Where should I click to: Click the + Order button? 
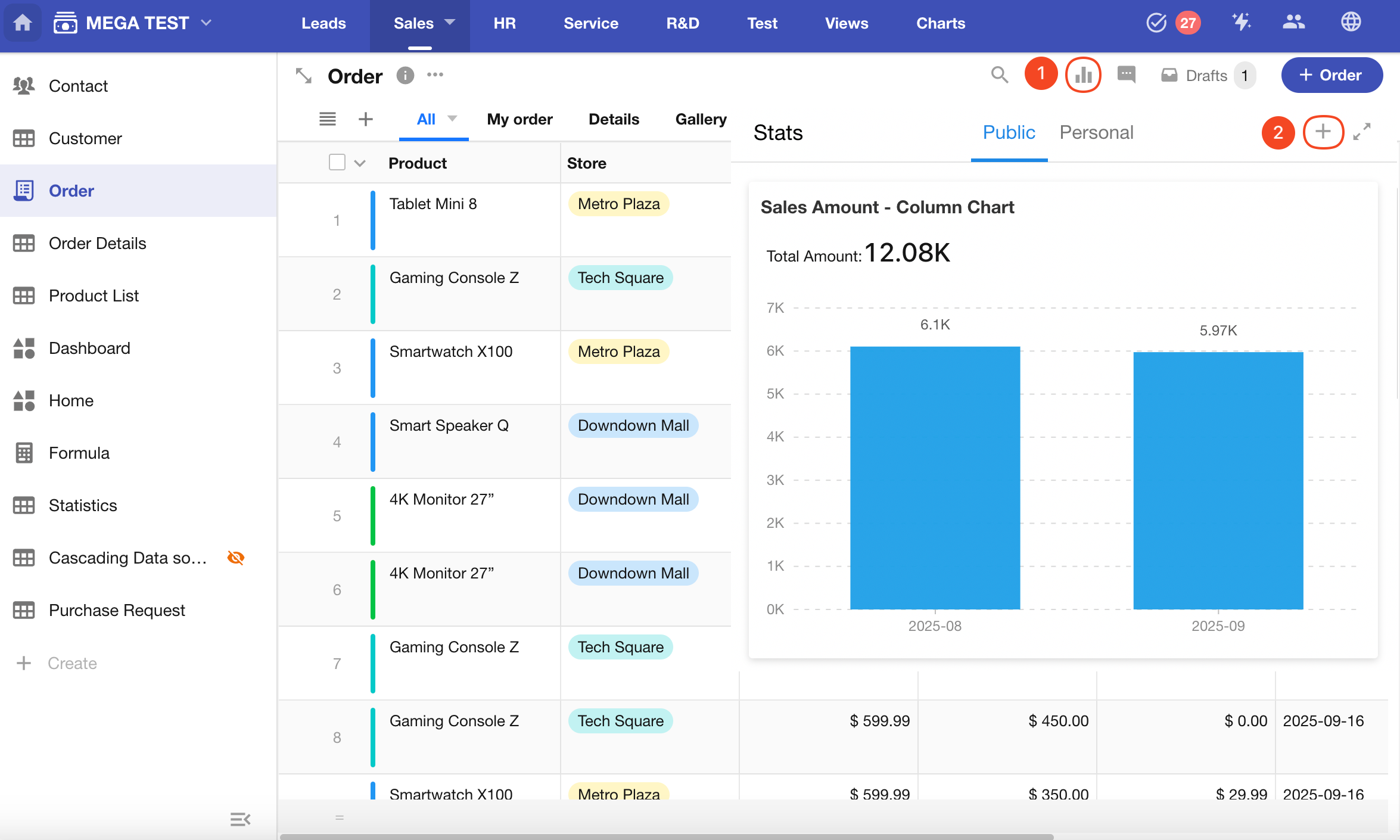coord(1331,75)
